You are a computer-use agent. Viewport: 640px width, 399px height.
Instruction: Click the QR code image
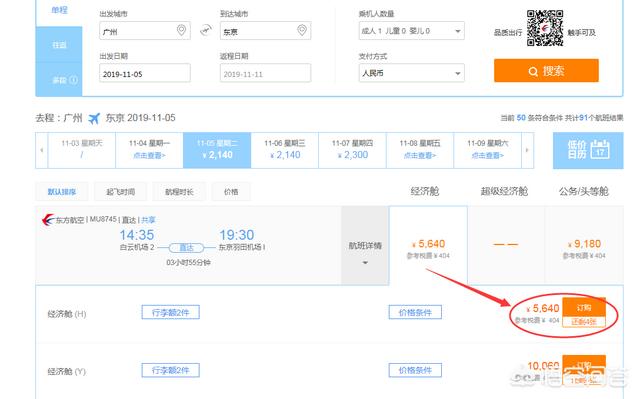[x=544, y=28]
